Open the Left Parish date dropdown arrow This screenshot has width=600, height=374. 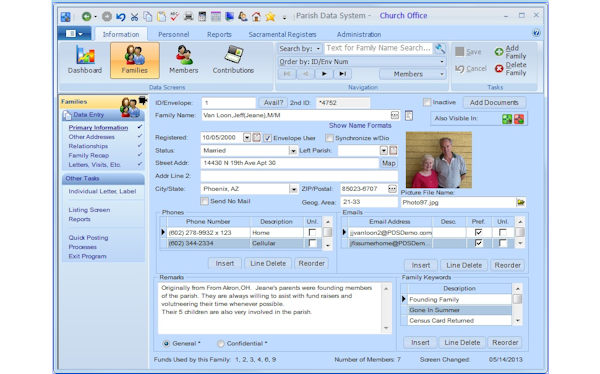coord(383,150)
